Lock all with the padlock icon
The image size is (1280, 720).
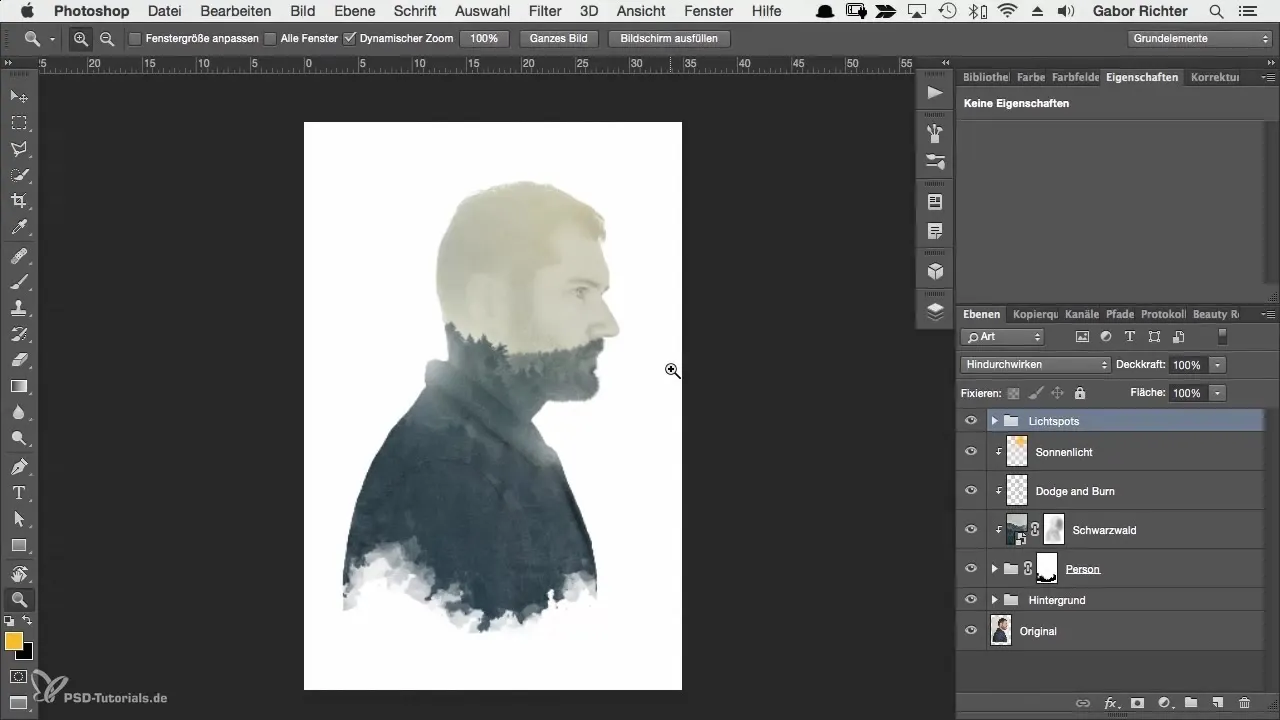pyautogui.click(x=1080, y=394)
